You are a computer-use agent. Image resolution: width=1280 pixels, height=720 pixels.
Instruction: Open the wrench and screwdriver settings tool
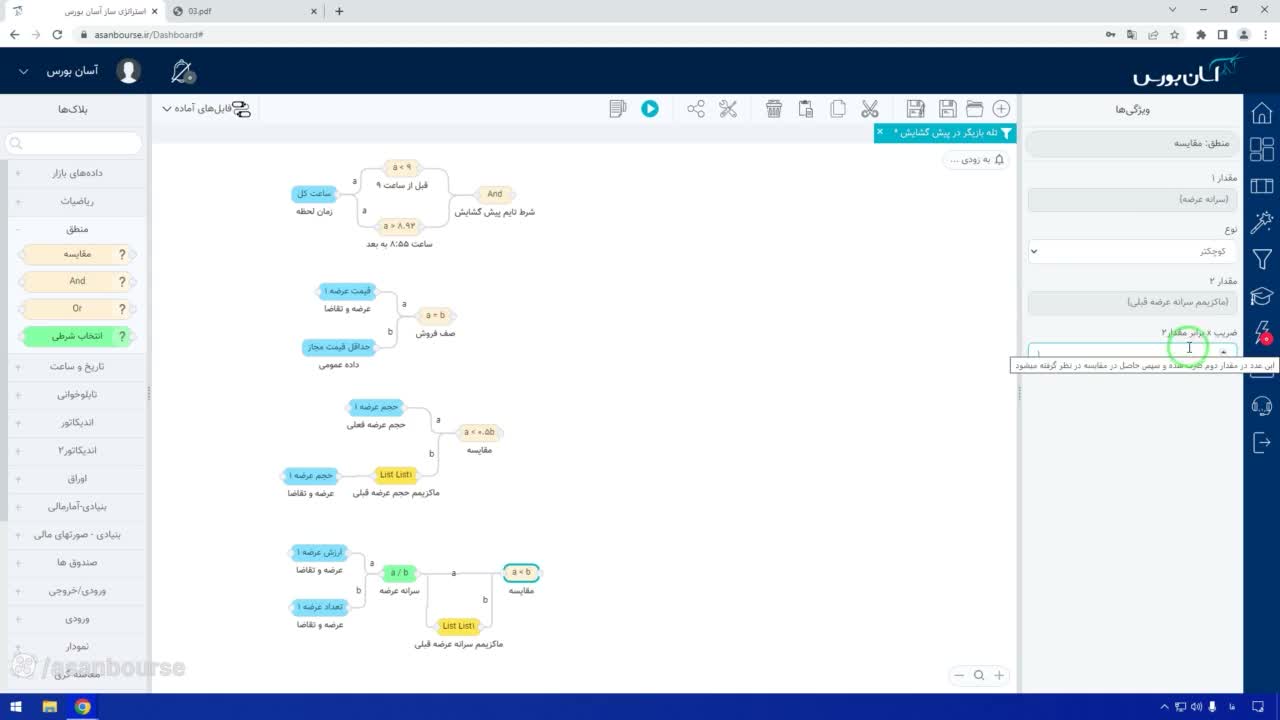pos(728,109)
